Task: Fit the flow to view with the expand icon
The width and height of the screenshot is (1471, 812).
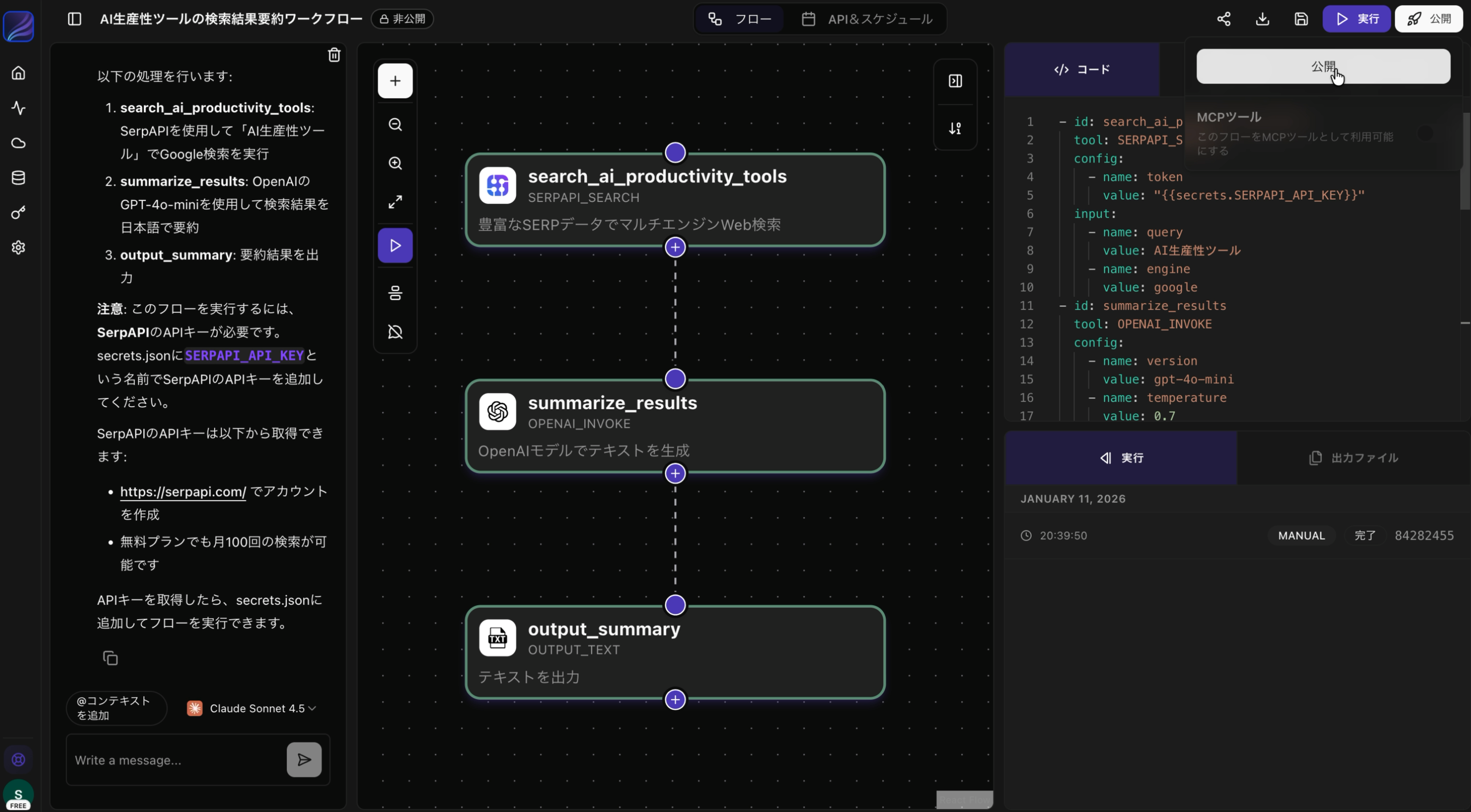Action: 395,202
